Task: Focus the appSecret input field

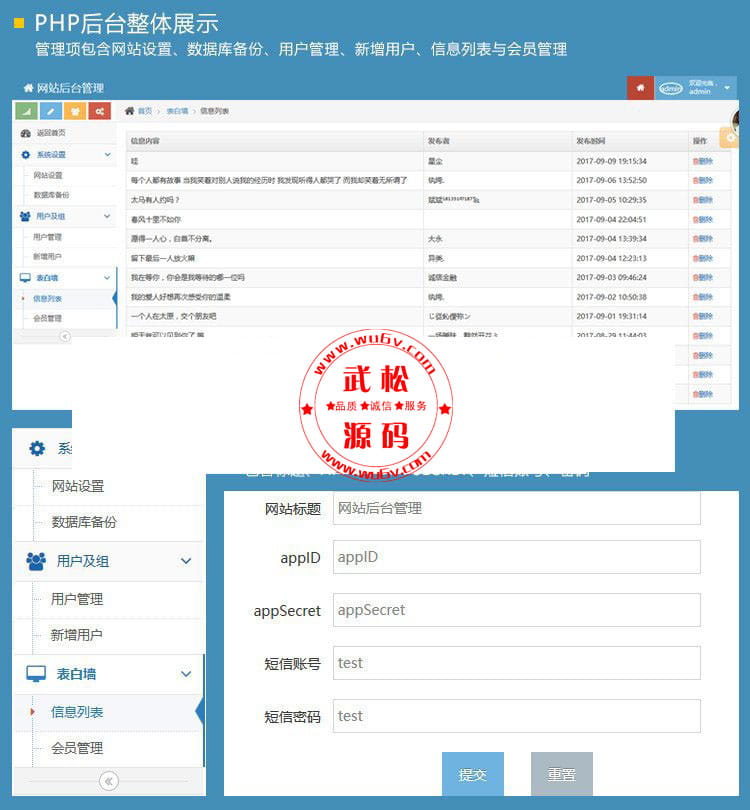Action: coord(517,610)
